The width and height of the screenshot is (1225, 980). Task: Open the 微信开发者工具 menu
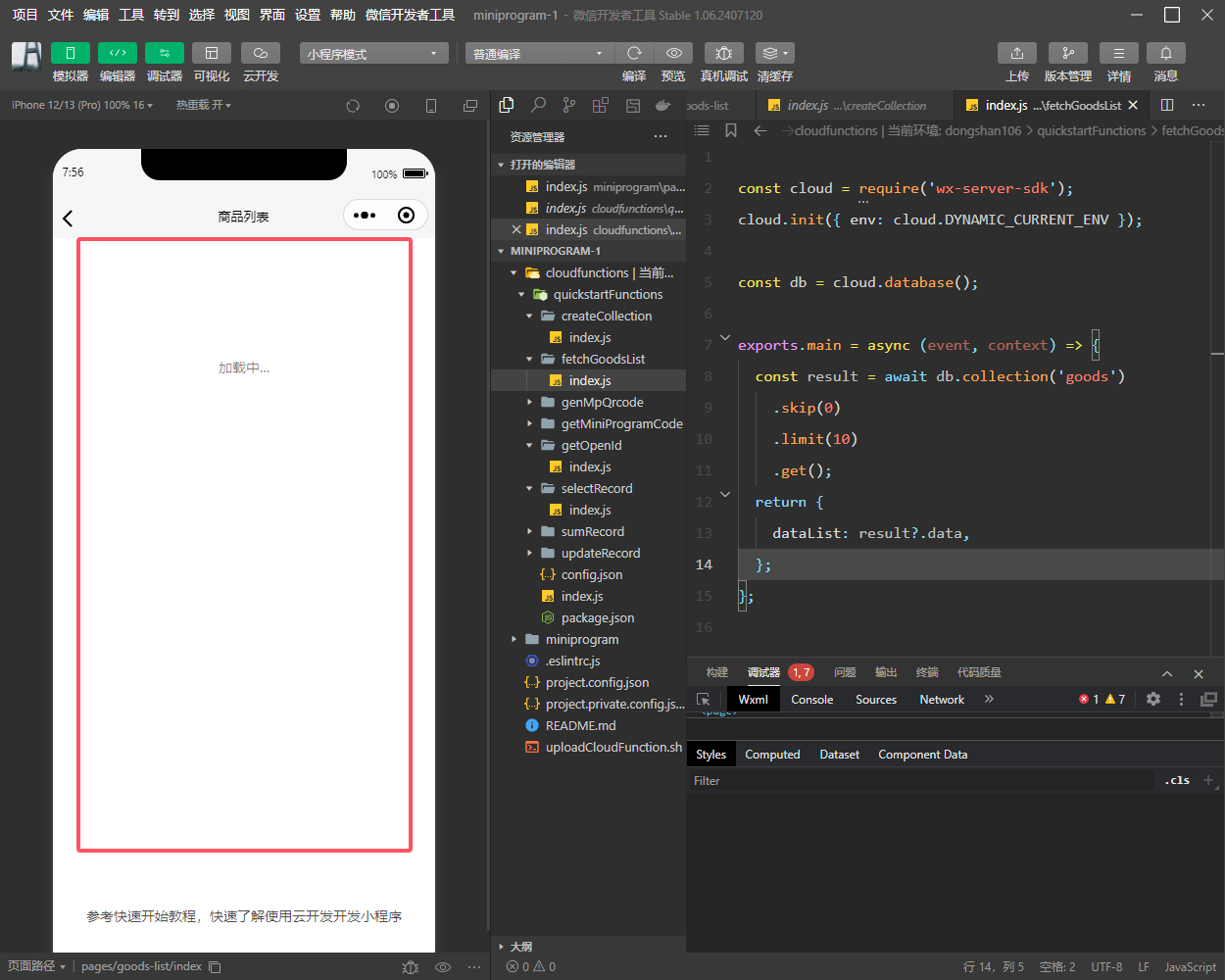tap(410, 15)
